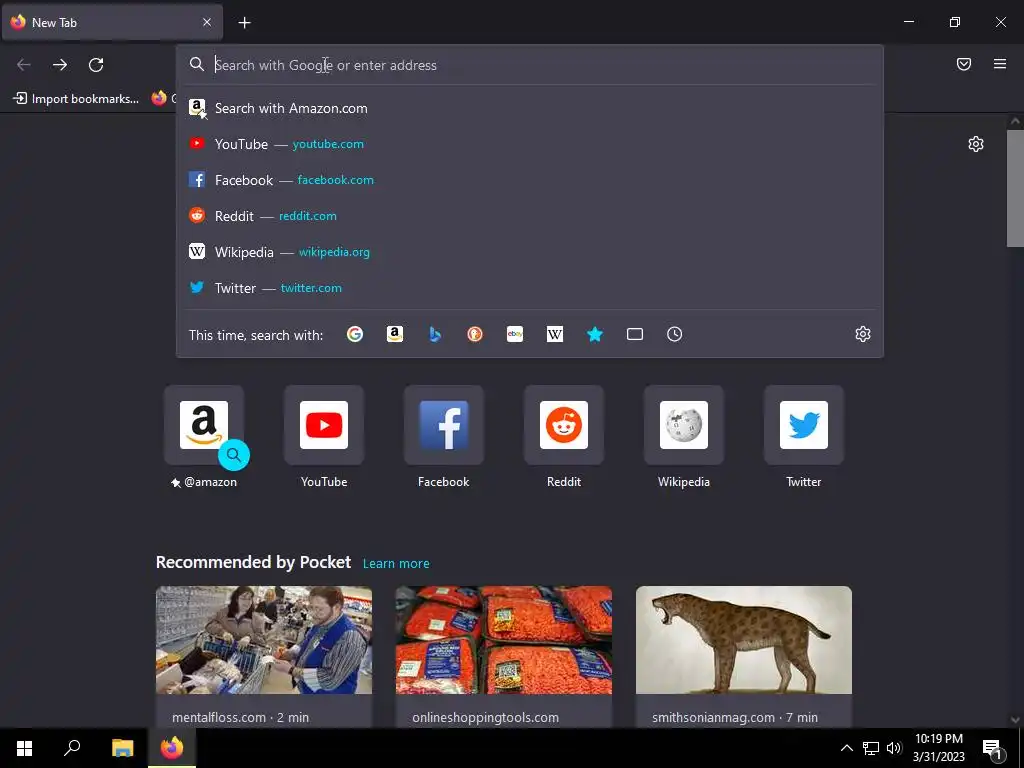Screen dimensions: 1024x768
Task: Go back one page
Action: (24, 65)
